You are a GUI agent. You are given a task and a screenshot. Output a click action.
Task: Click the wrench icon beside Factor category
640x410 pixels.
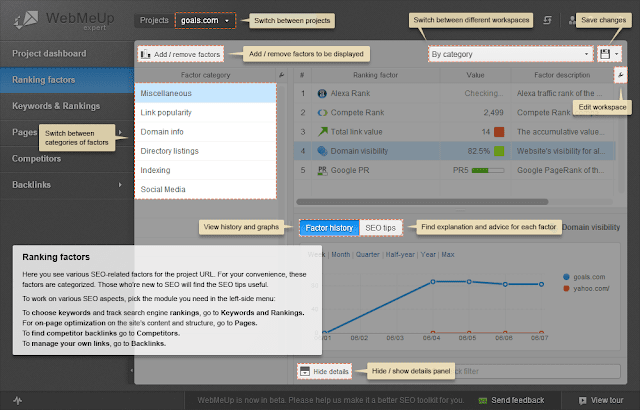click(281, 75)
